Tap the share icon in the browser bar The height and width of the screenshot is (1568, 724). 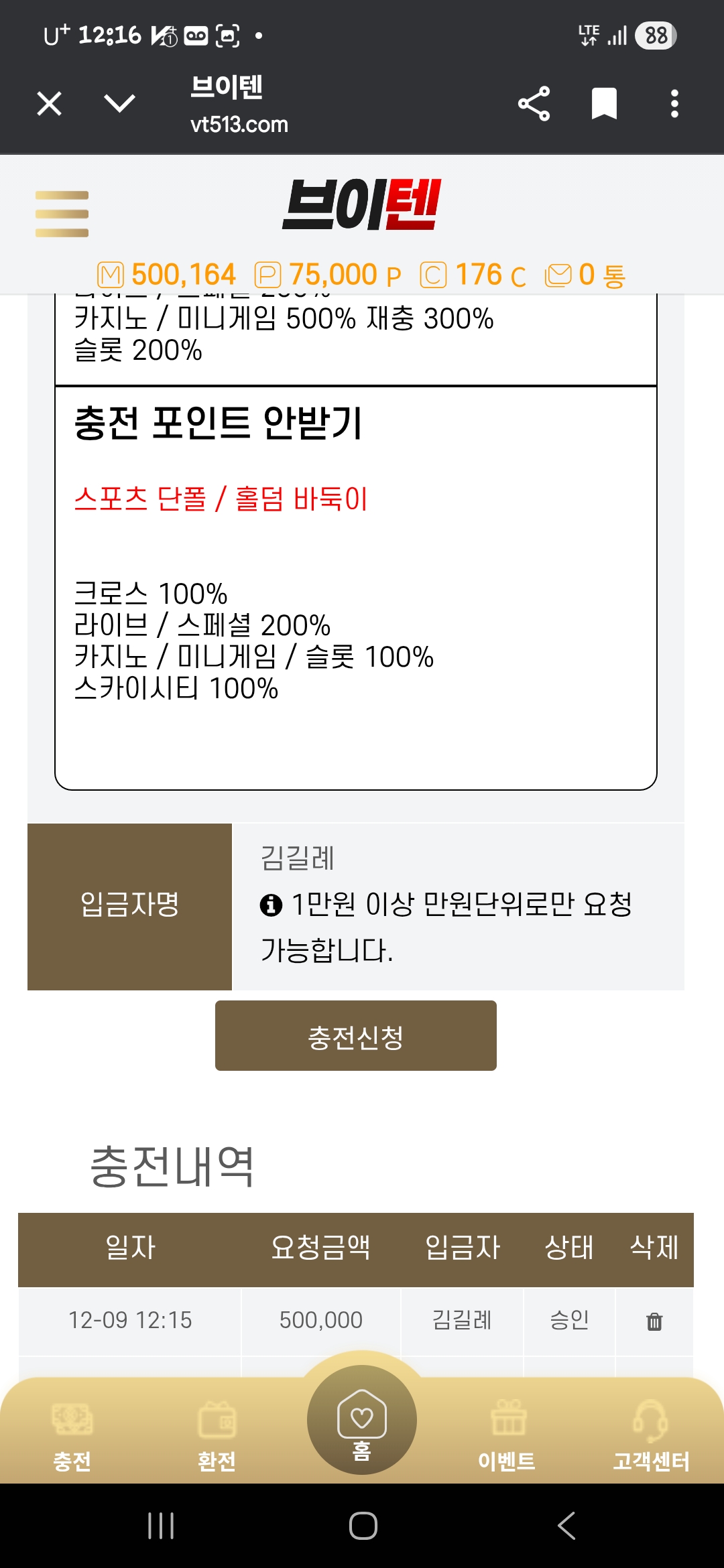(x=534, y=104)
